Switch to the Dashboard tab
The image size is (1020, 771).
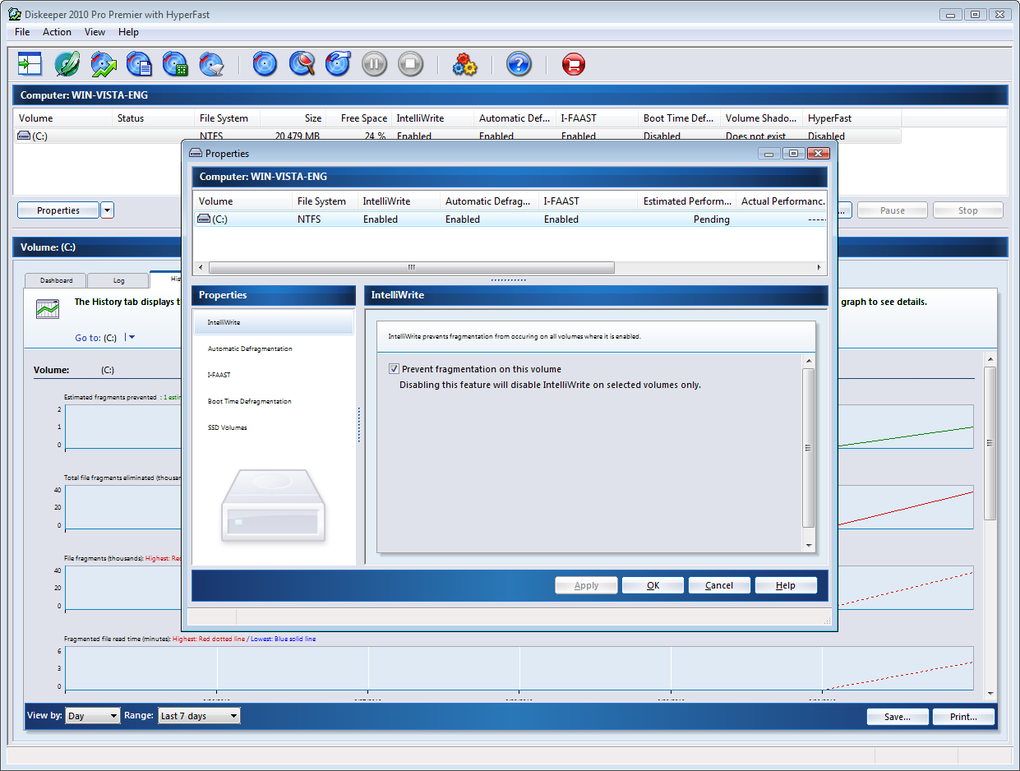56,280
